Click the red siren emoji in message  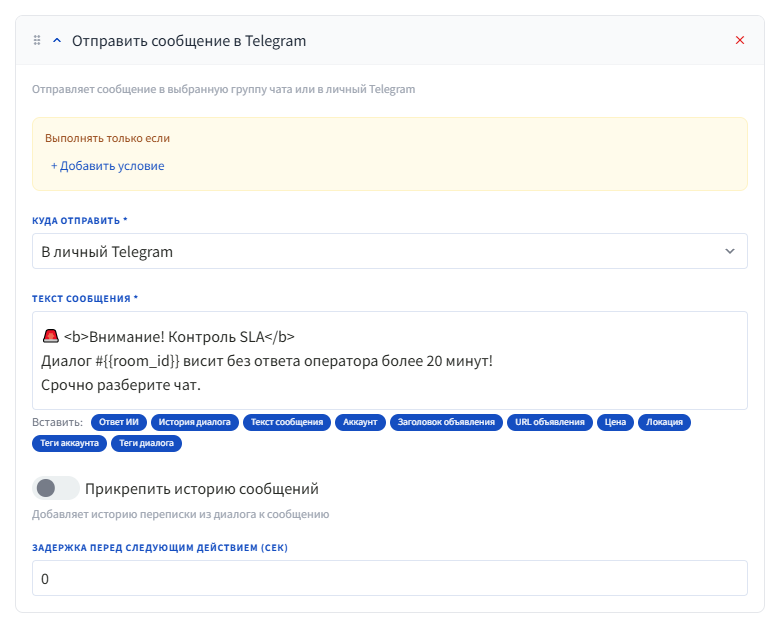point(51,336)
